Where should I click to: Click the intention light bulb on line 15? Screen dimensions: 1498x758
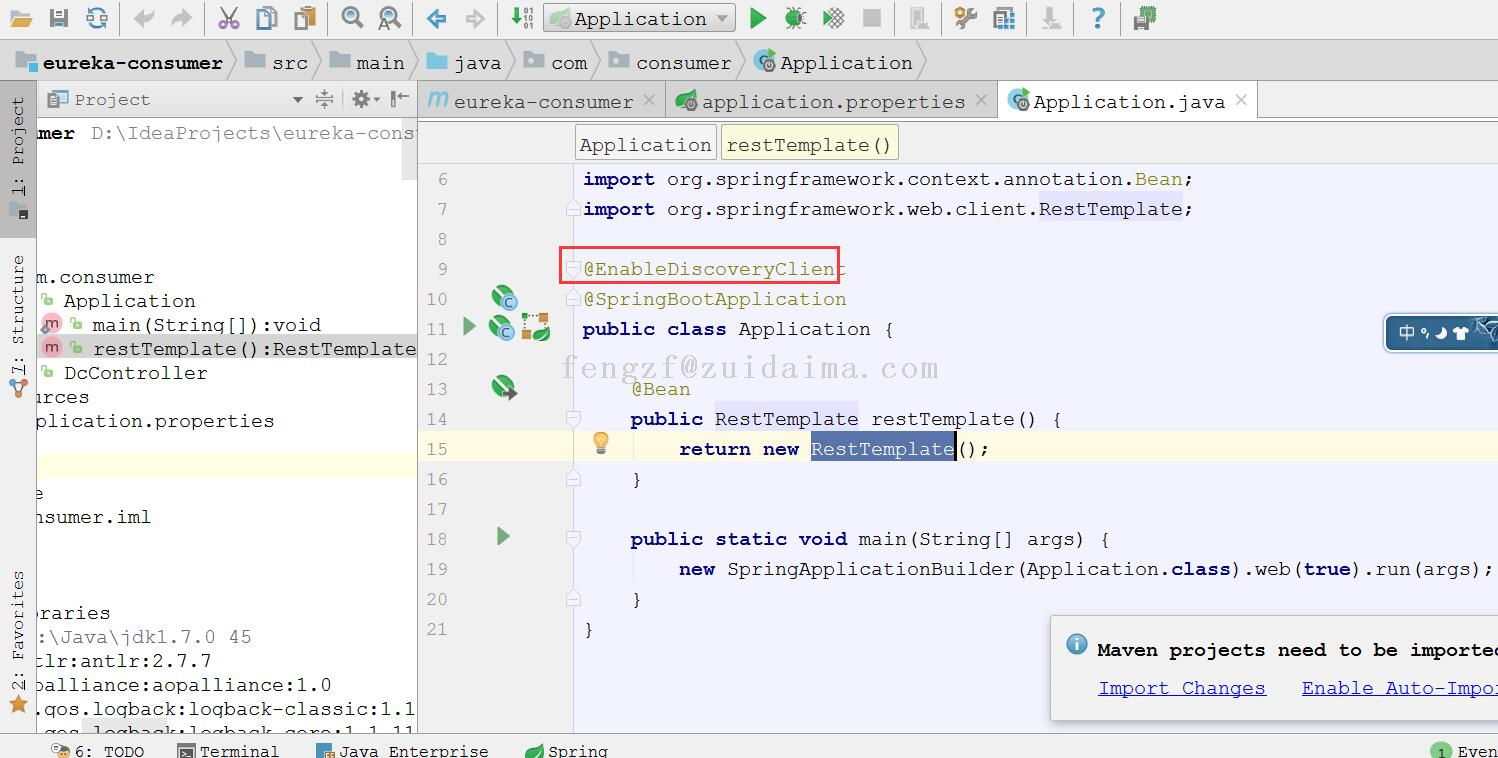pos(601,443)
